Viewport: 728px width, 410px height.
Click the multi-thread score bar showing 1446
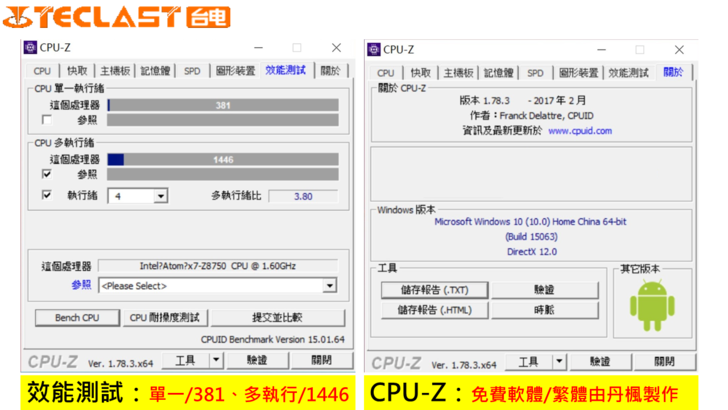[222, 158]
